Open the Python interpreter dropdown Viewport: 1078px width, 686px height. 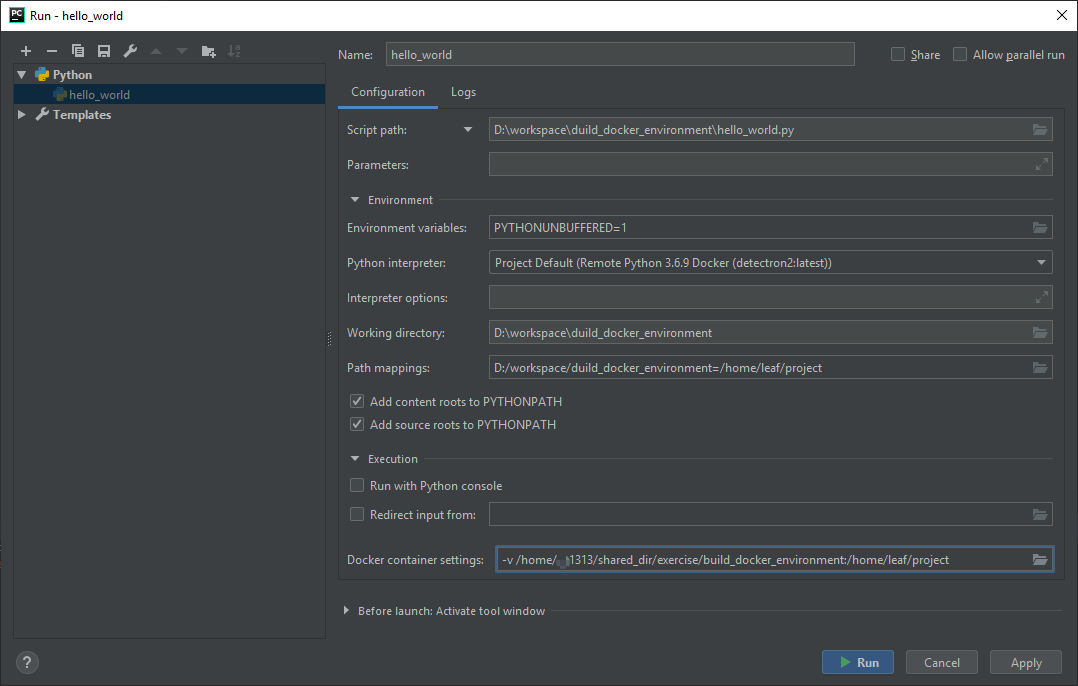[x=1039, y=262]
